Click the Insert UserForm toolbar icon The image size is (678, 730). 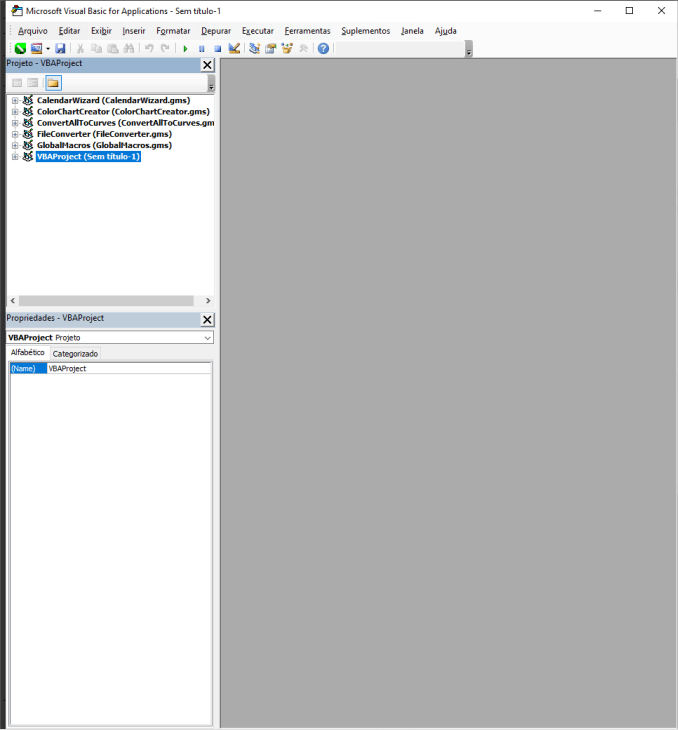(36, 48)
